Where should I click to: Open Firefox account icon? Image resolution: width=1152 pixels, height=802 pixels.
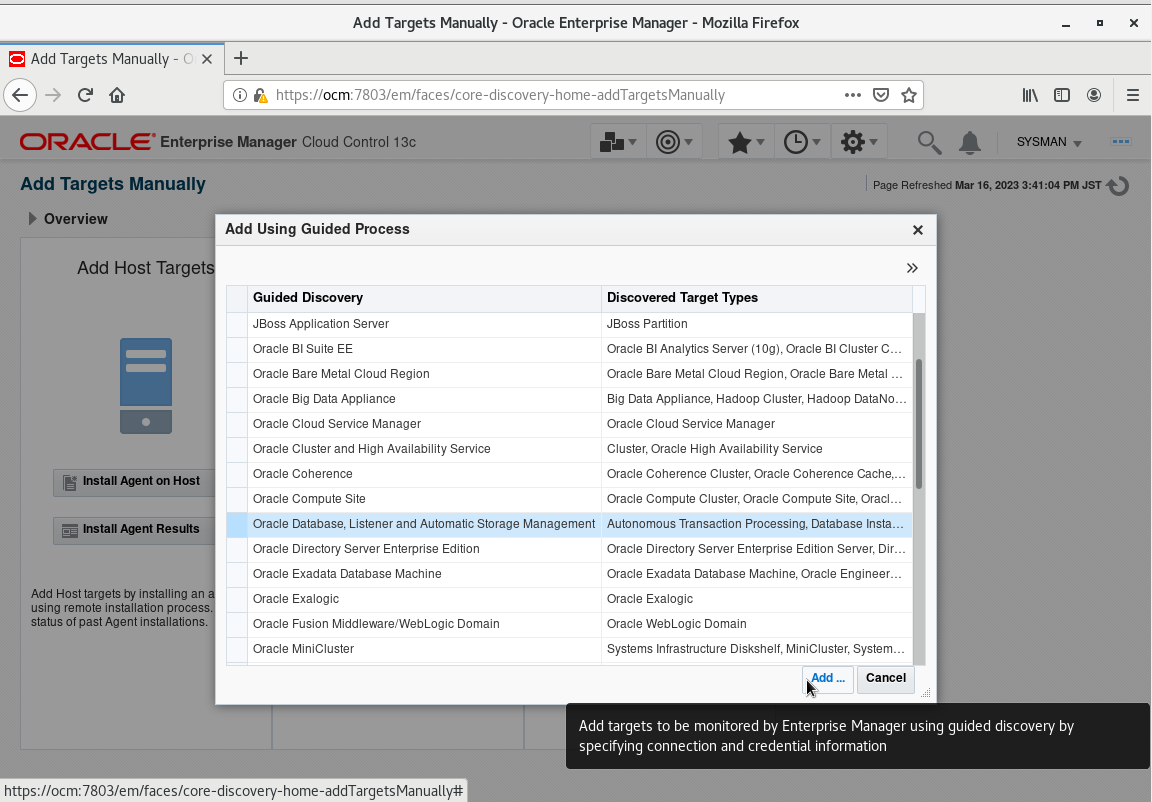[x=1094, y=95]
